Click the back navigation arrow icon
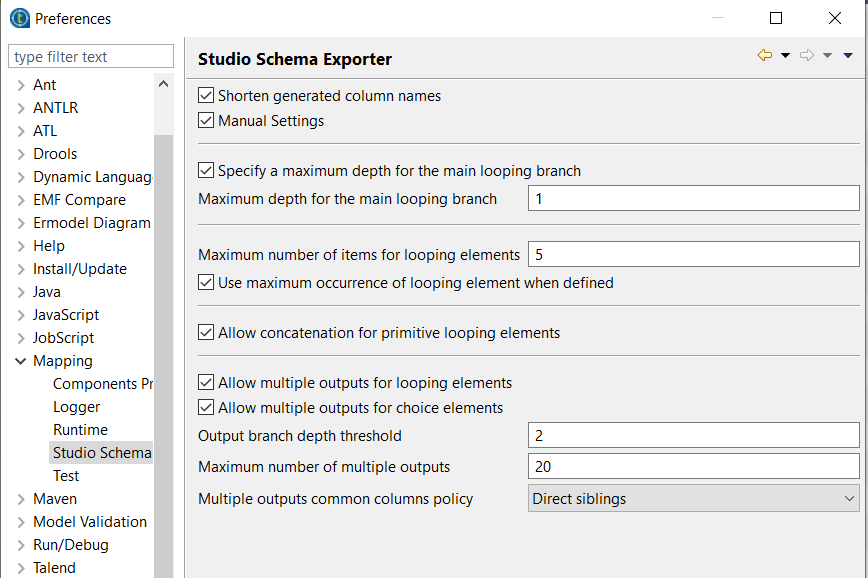Image resolution: width=868 pixels, height=578 pixels. (x=765, y=56)
